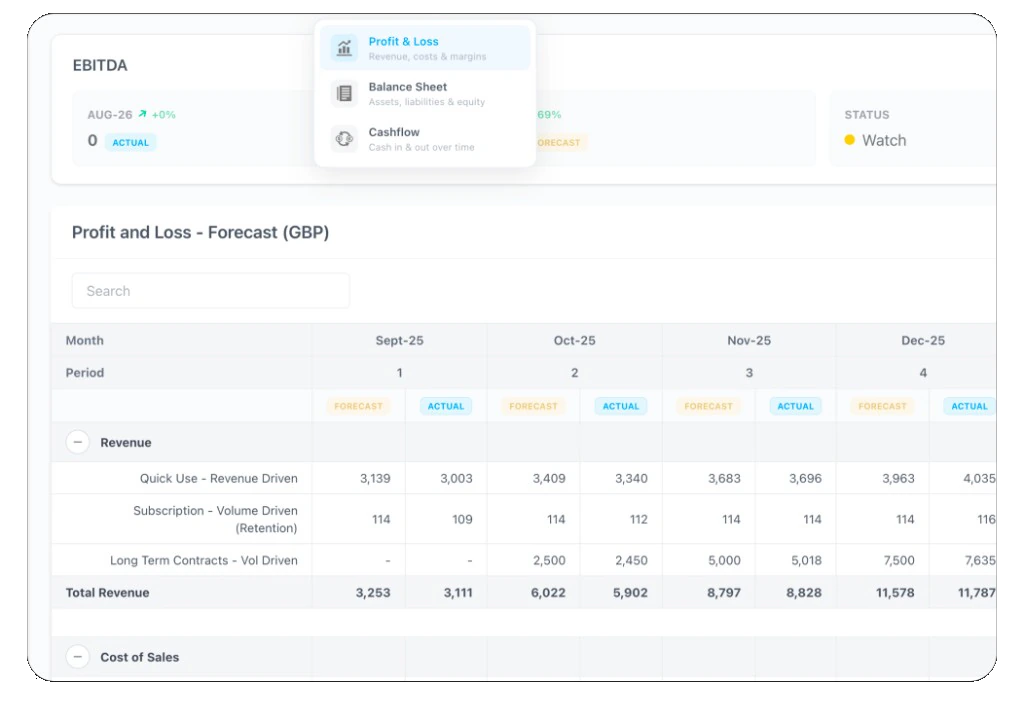
Task: Click the Oct-25 FORECAST badge
Action: pyautogui.click(x=534, y=406)
